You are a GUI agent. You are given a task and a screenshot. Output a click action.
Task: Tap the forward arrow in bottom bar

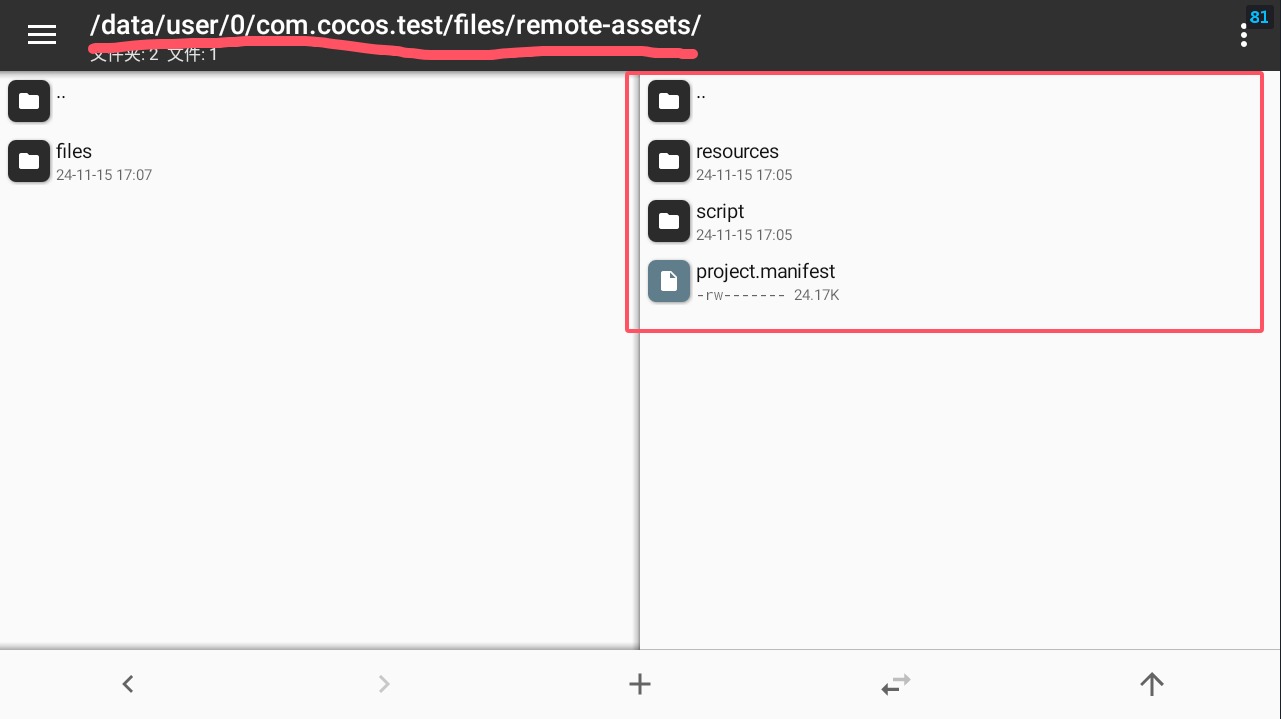tap(384, 684)
